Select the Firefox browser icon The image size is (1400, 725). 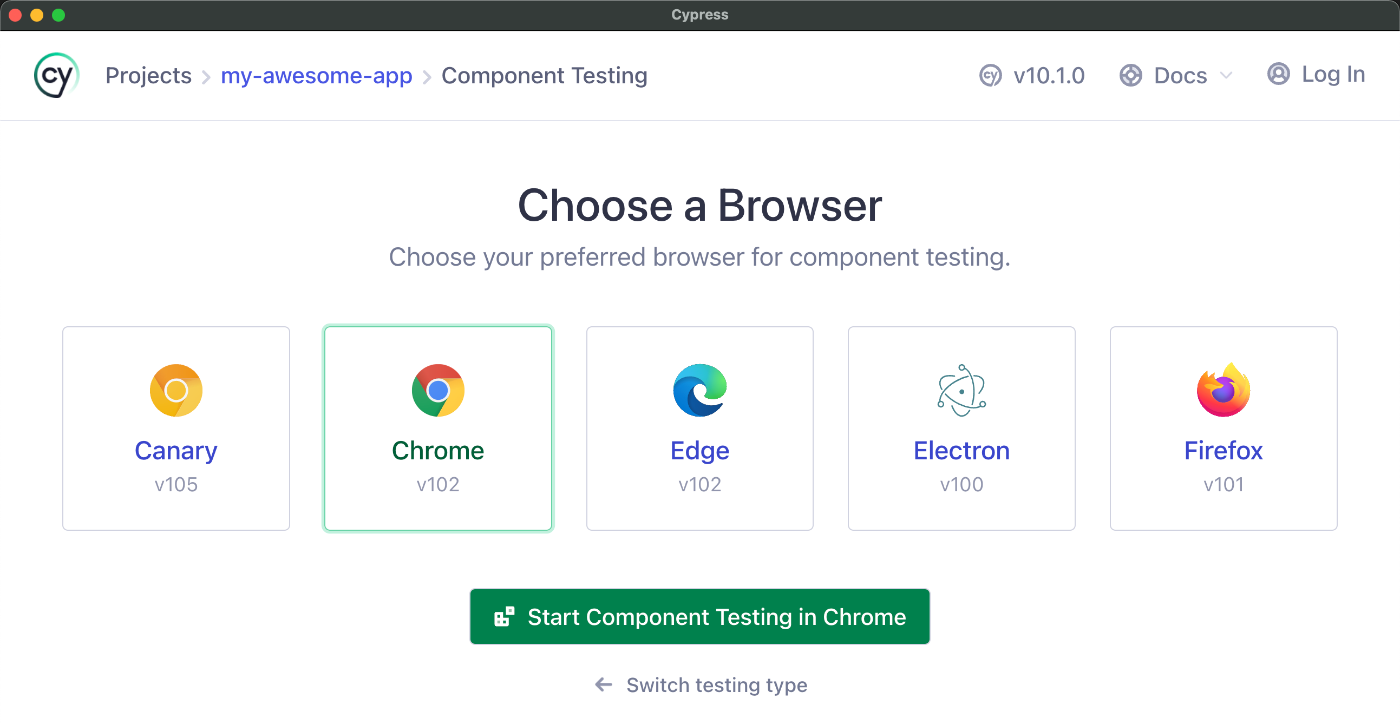click(1223, 390)
